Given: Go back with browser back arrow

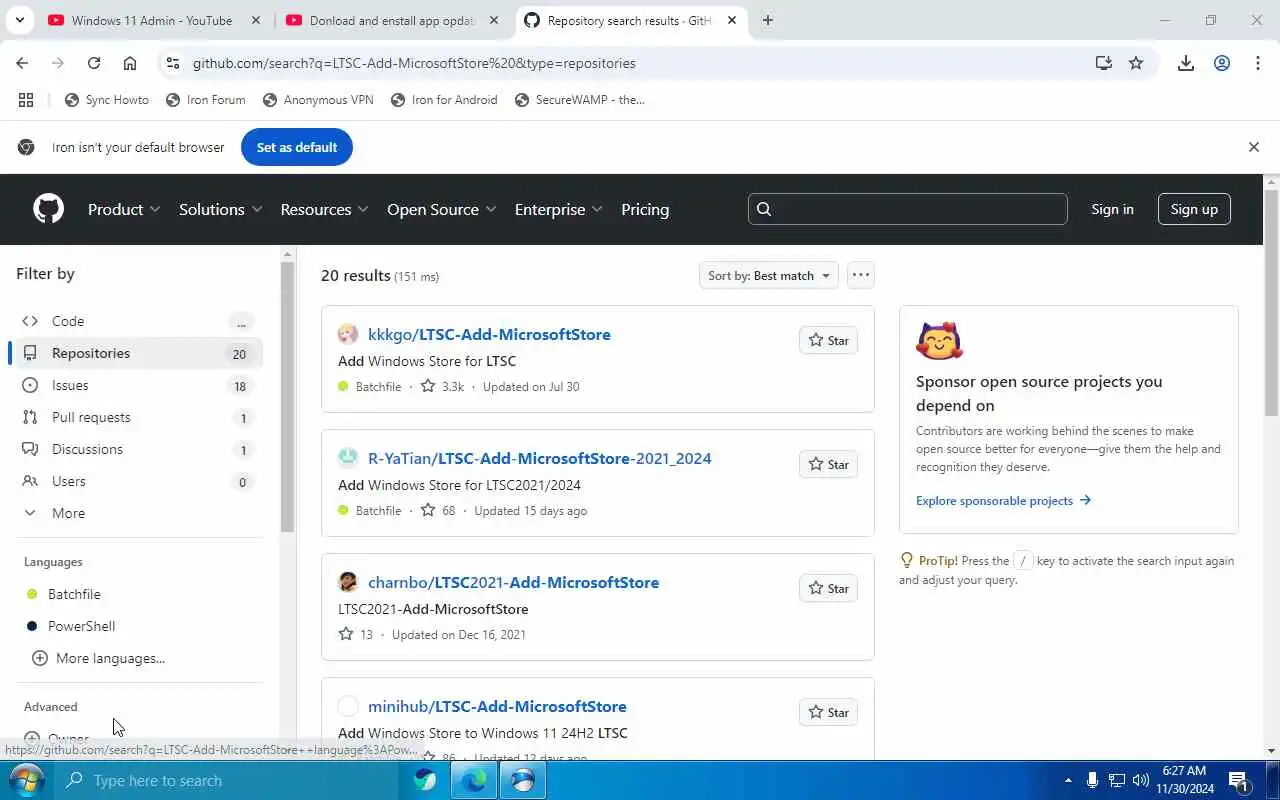Looking at the screenshot, I should point(22,63).
